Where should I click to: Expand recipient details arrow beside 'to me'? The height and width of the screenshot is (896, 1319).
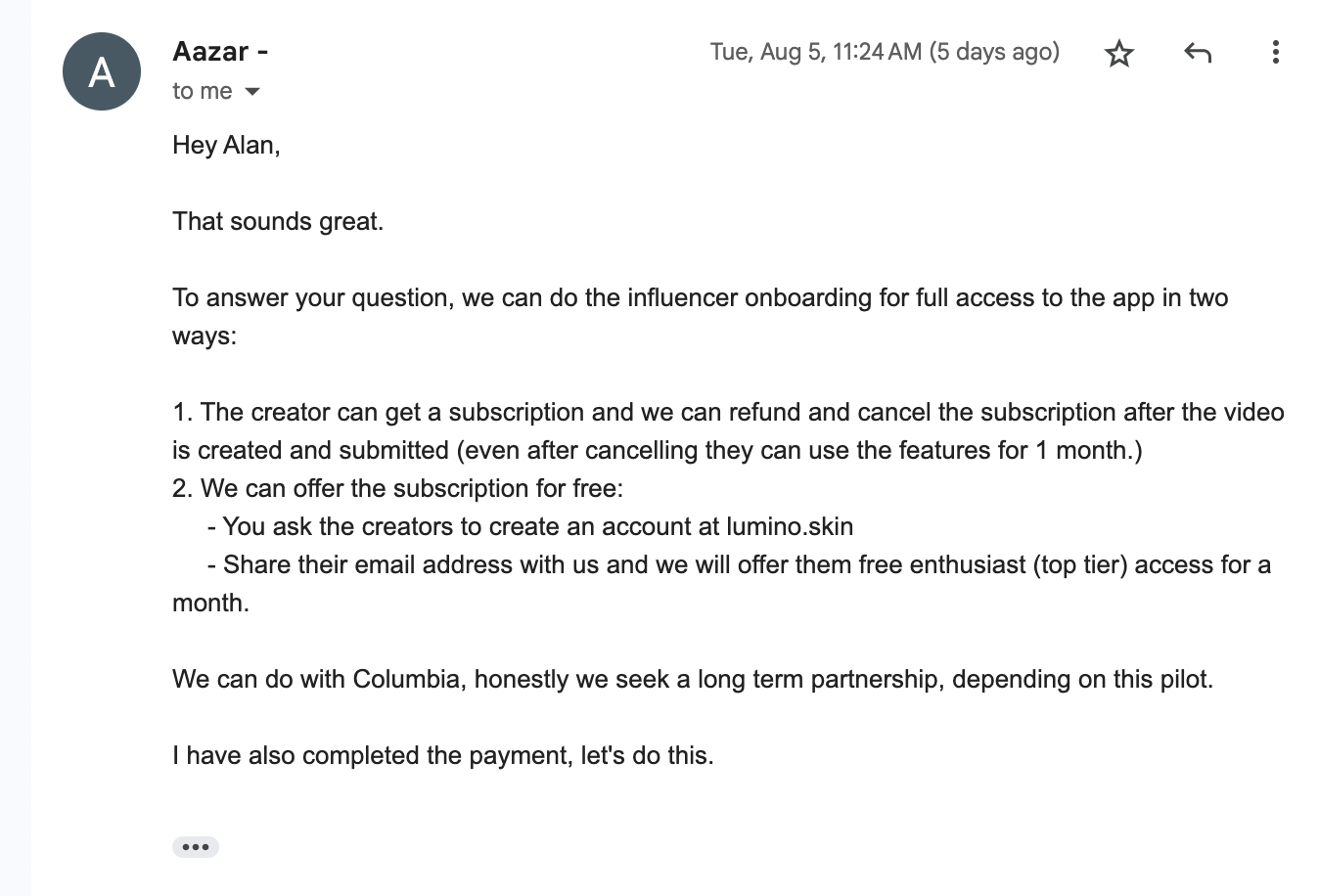(252, 92)
